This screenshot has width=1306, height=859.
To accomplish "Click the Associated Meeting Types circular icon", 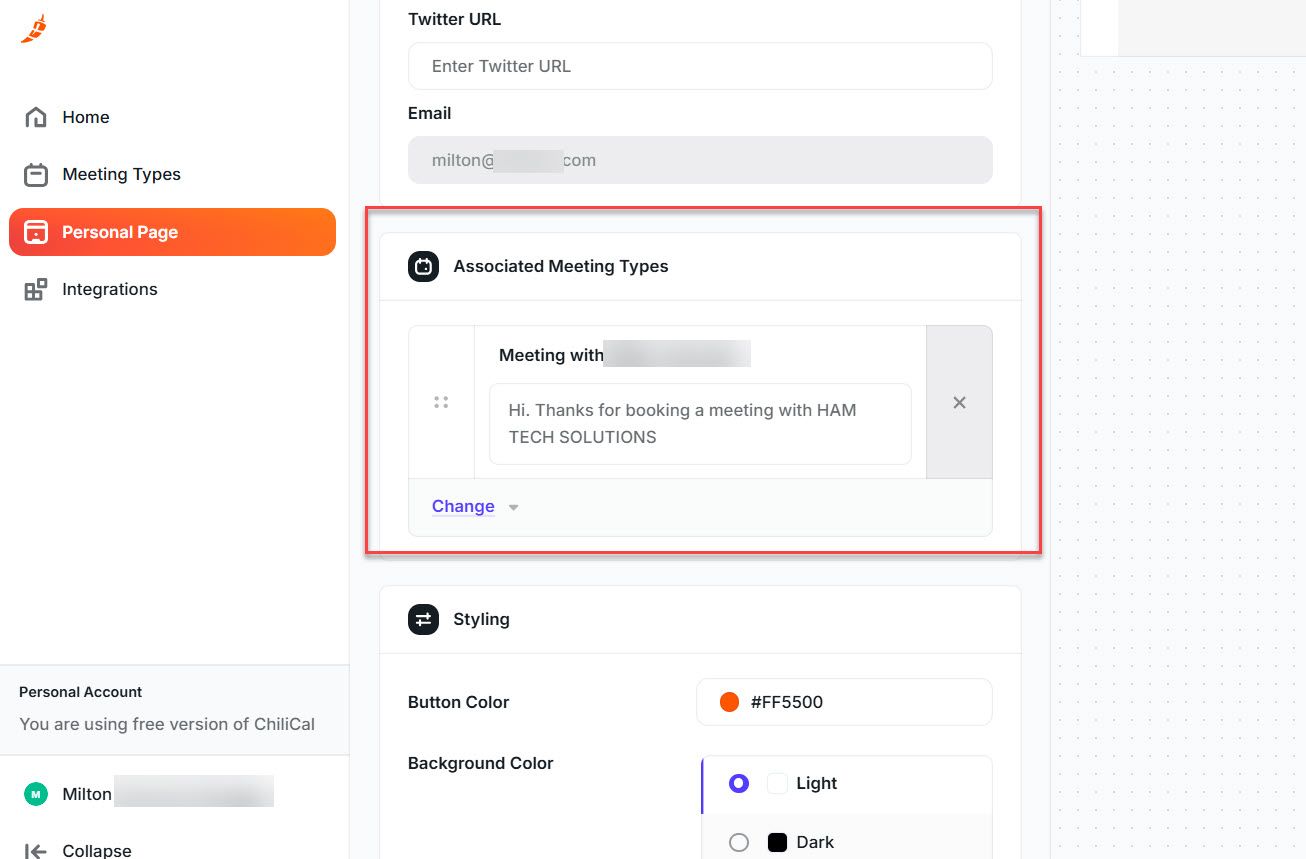I will (423, 266).
